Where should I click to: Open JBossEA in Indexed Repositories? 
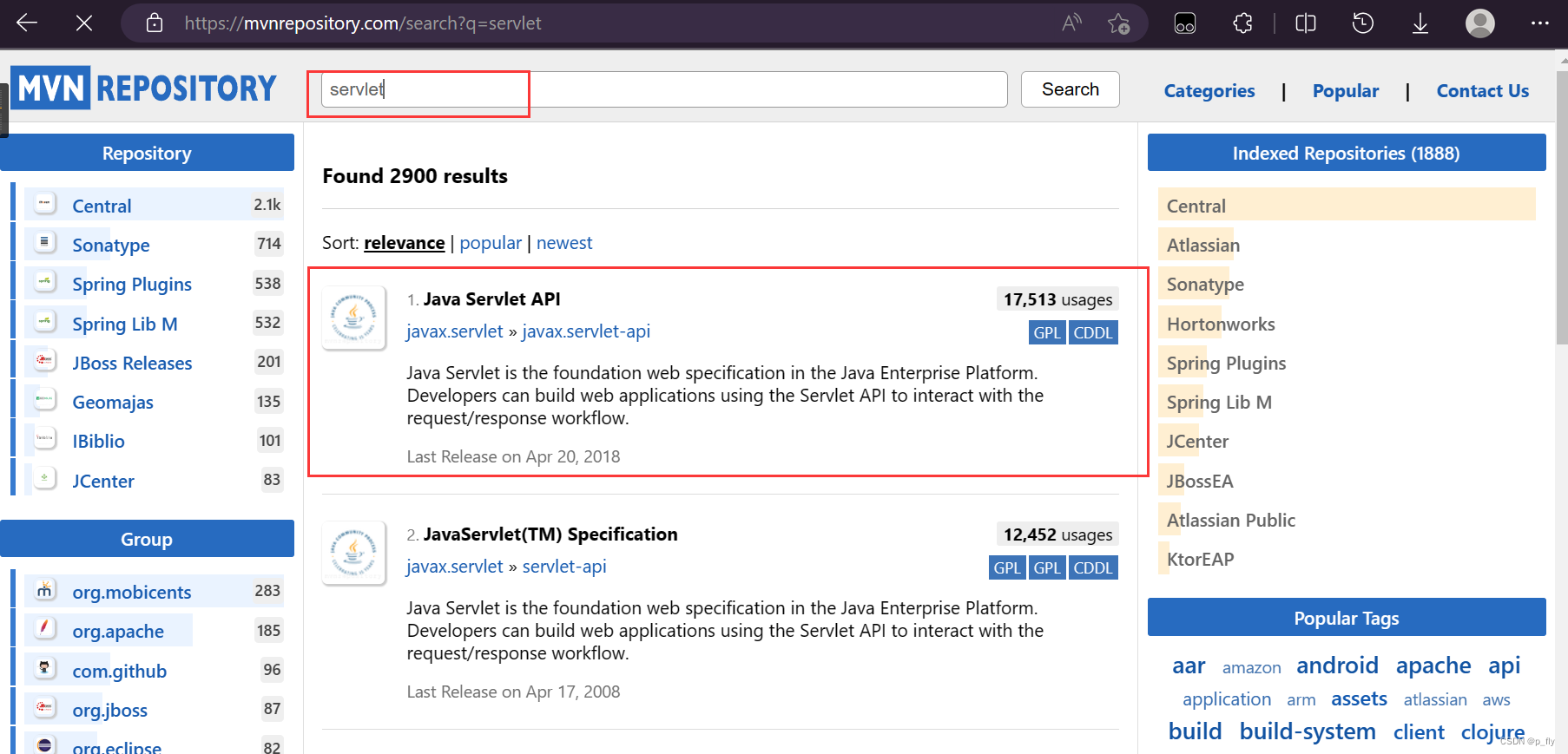(1200, 482)
